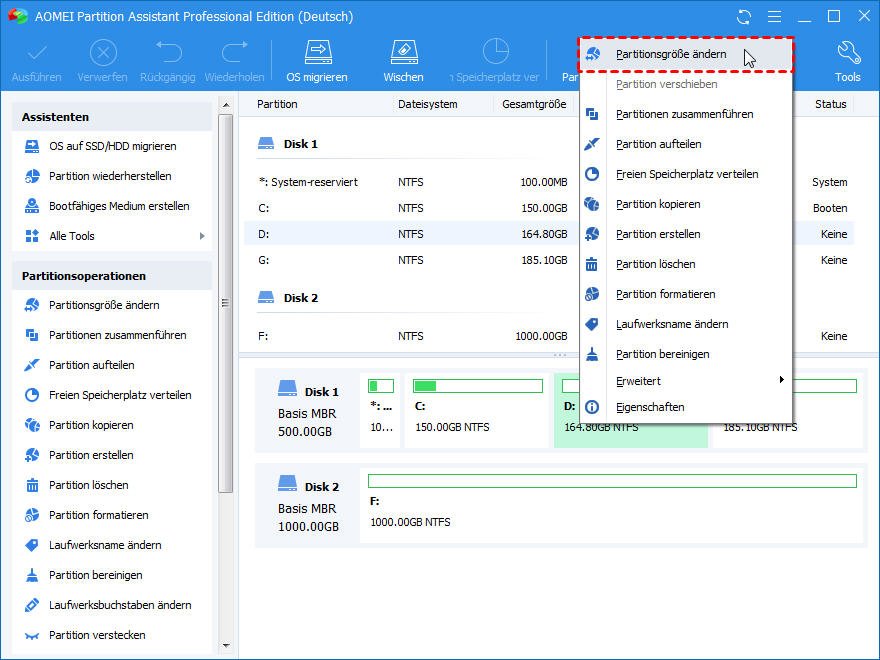
Task: Choose Partition formatieren in context menu
Action: 686,295
